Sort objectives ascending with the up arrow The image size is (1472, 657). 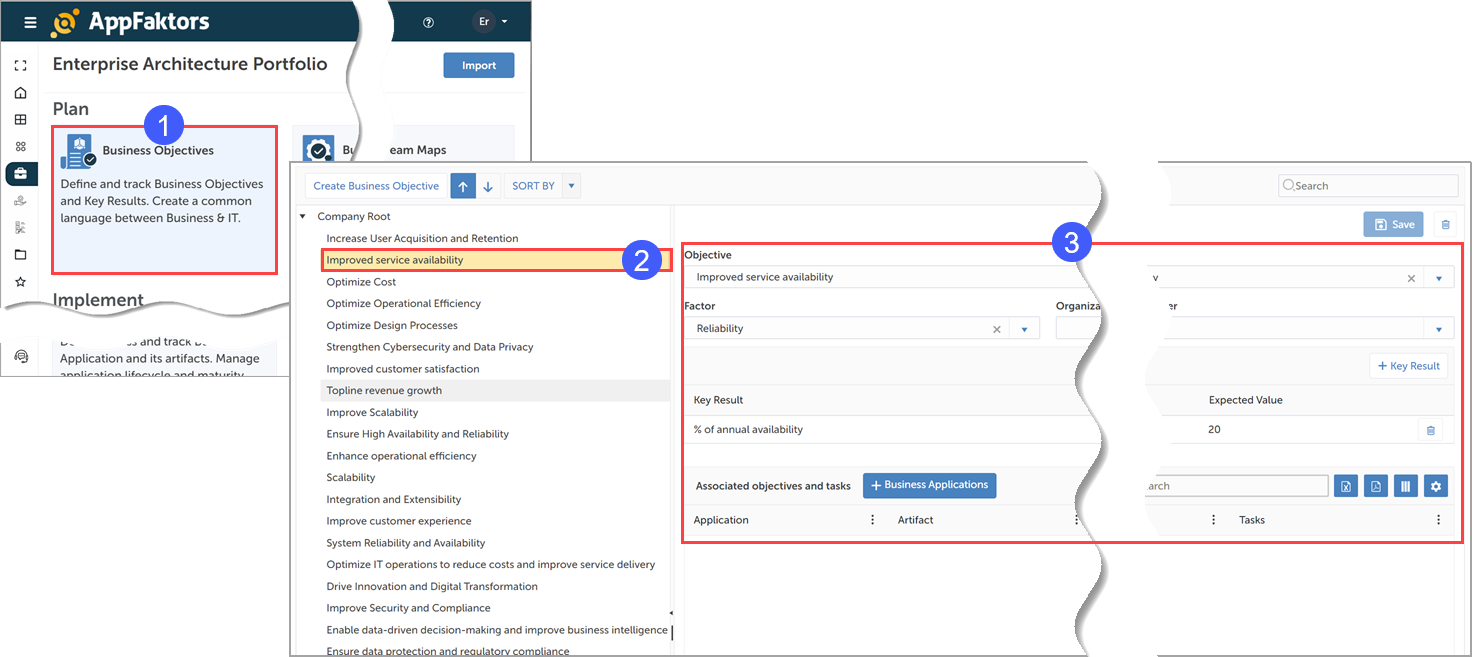pos(463,186)
